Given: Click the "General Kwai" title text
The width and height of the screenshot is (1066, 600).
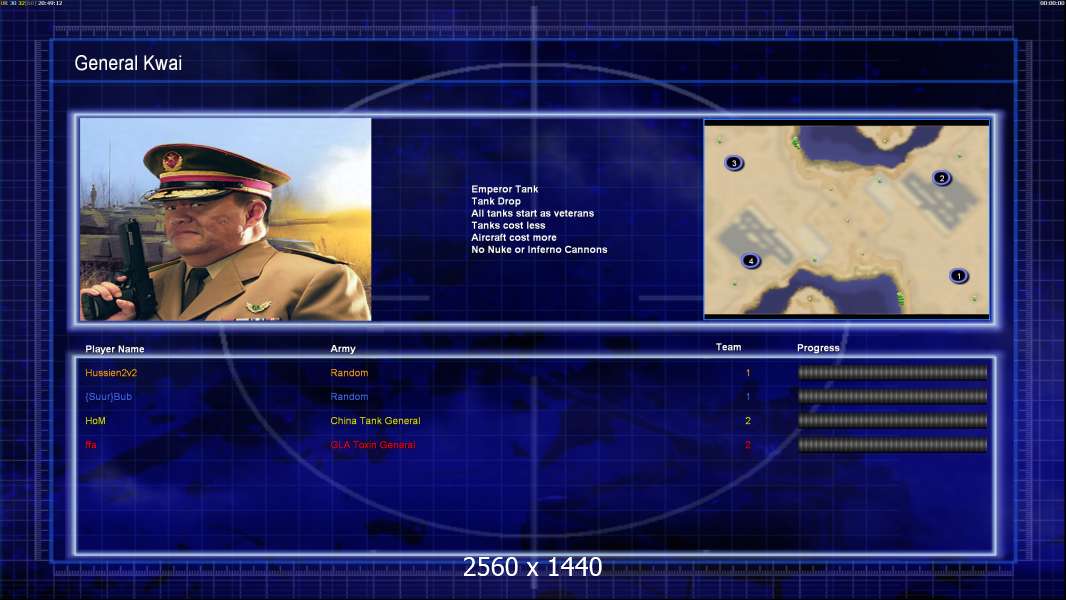Looking at the screenshot, I should [x=128, y=63].
